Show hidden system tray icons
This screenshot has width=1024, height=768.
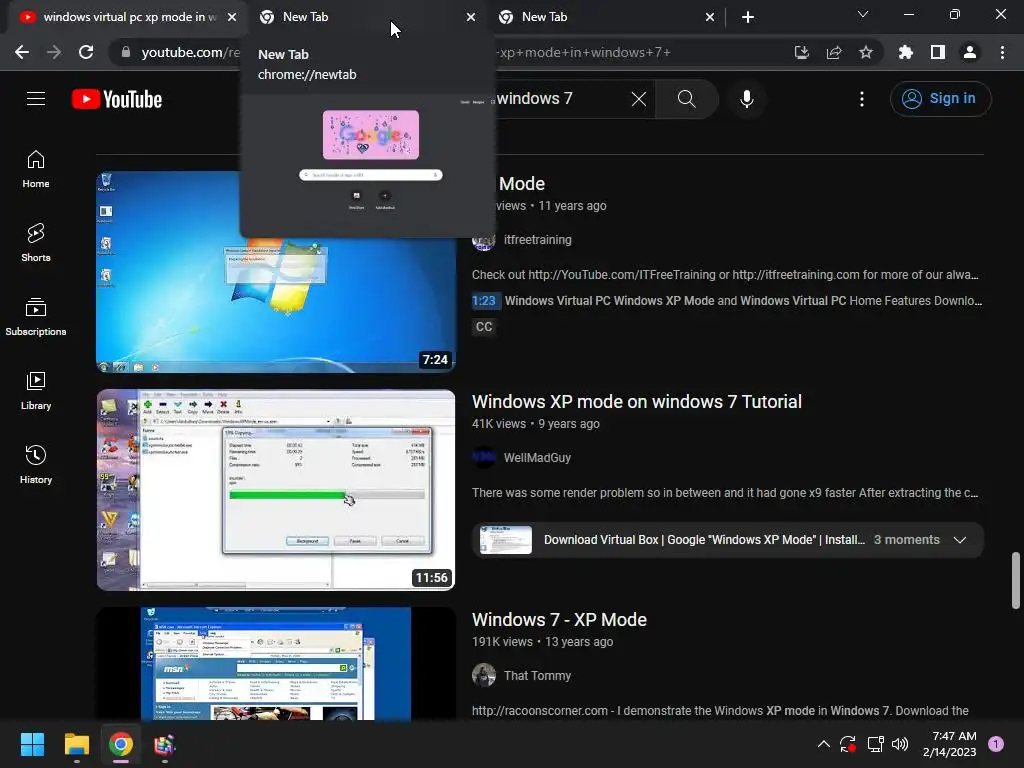tap(824, 744)
